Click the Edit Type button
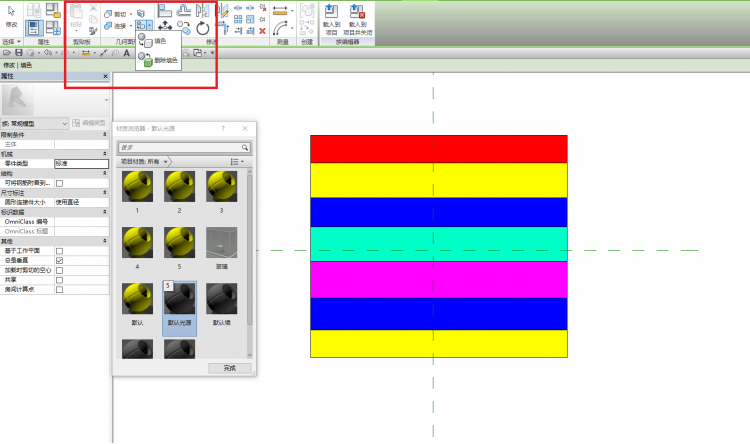Viewport: 750px width, 444px height. coord(88,123)
